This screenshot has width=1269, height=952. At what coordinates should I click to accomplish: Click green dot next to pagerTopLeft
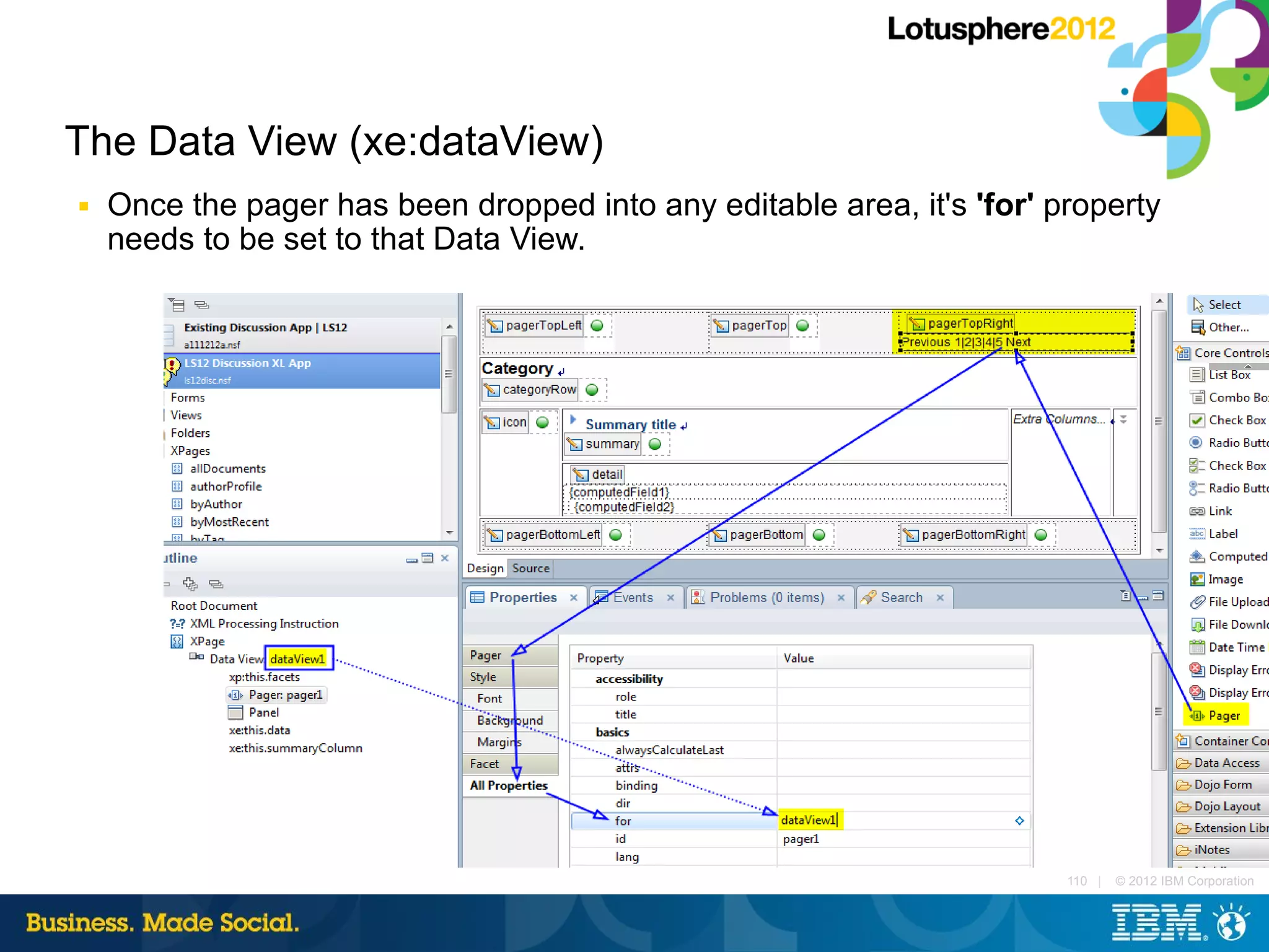[x=597, y=326]
